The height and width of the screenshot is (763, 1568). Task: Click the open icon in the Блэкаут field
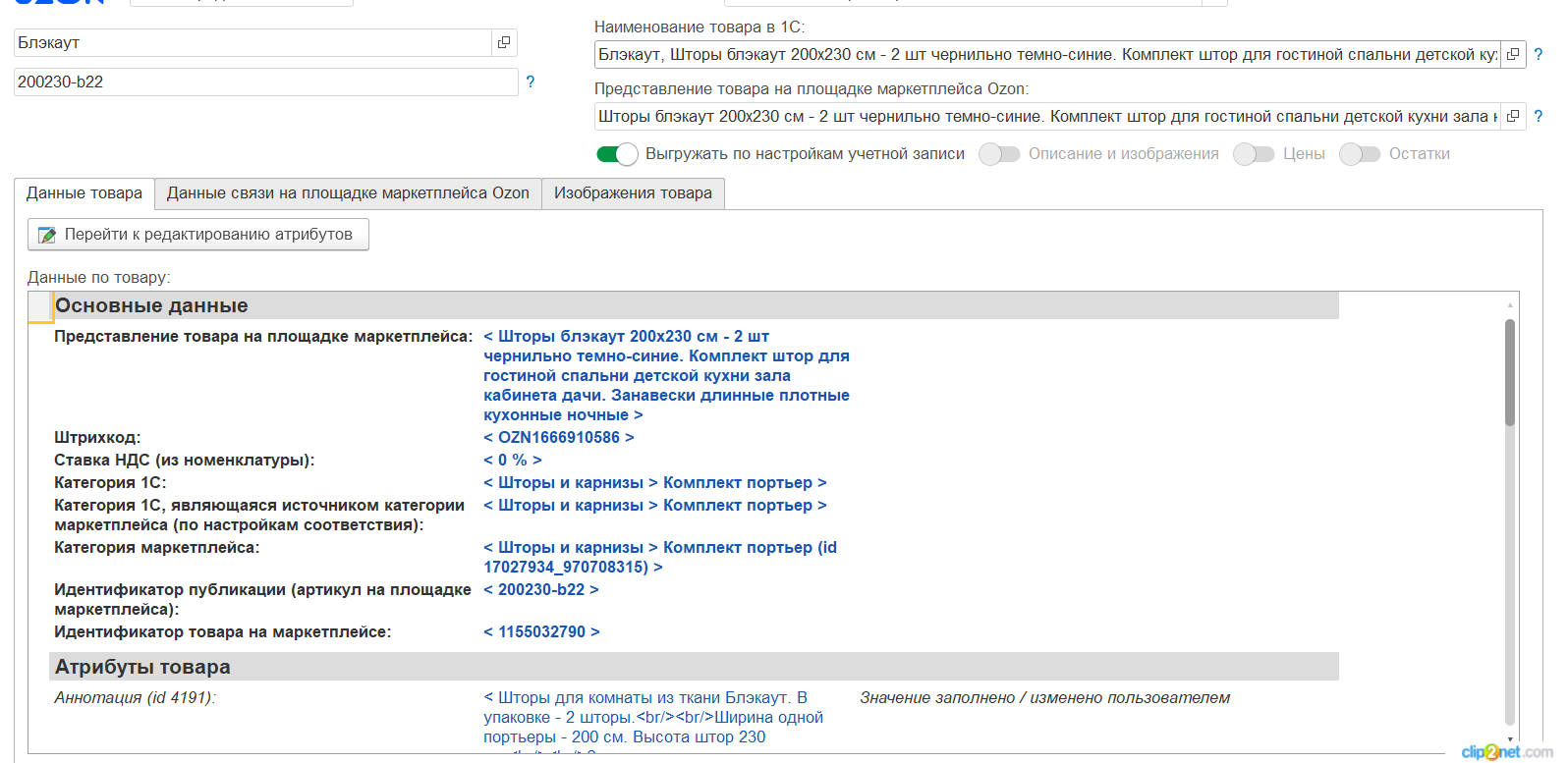point(504,42)
